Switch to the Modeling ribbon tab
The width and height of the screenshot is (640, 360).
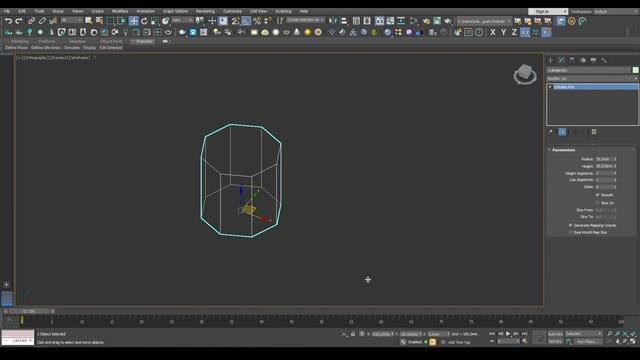click(x=20, y=41)
